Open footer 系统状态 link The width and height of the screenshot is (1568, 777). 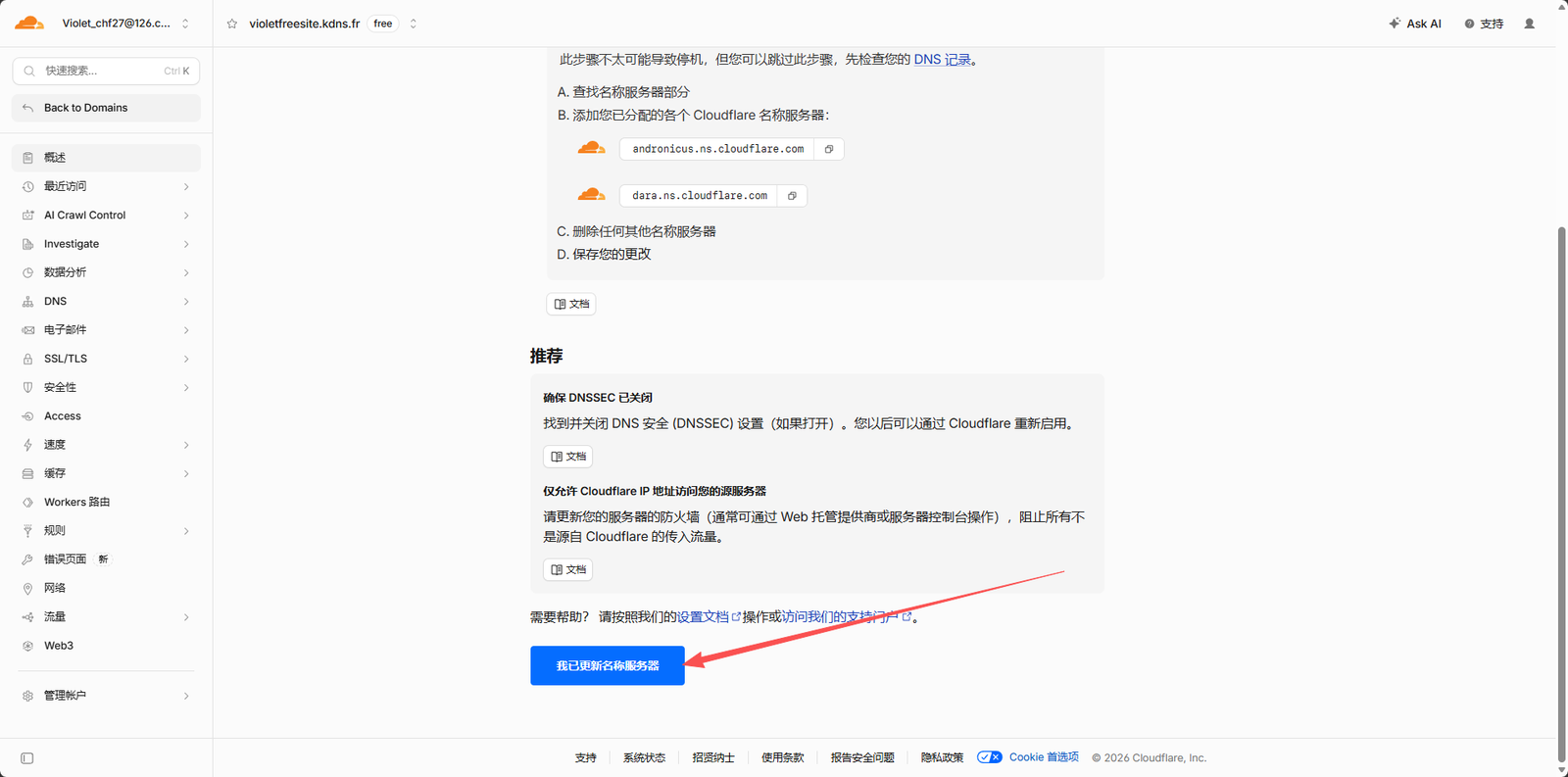click(x=644, y=757)
